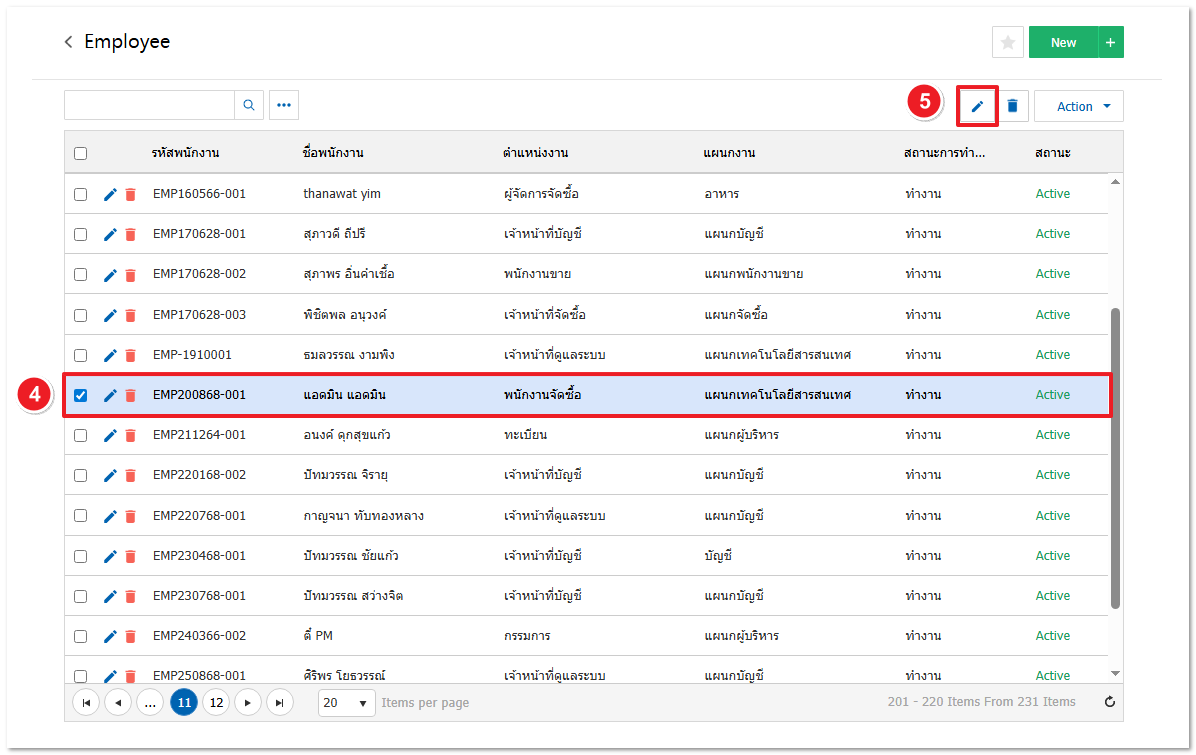Go to page 12
This screenshot has width=1196, height=755.
(x=216, y=703)
